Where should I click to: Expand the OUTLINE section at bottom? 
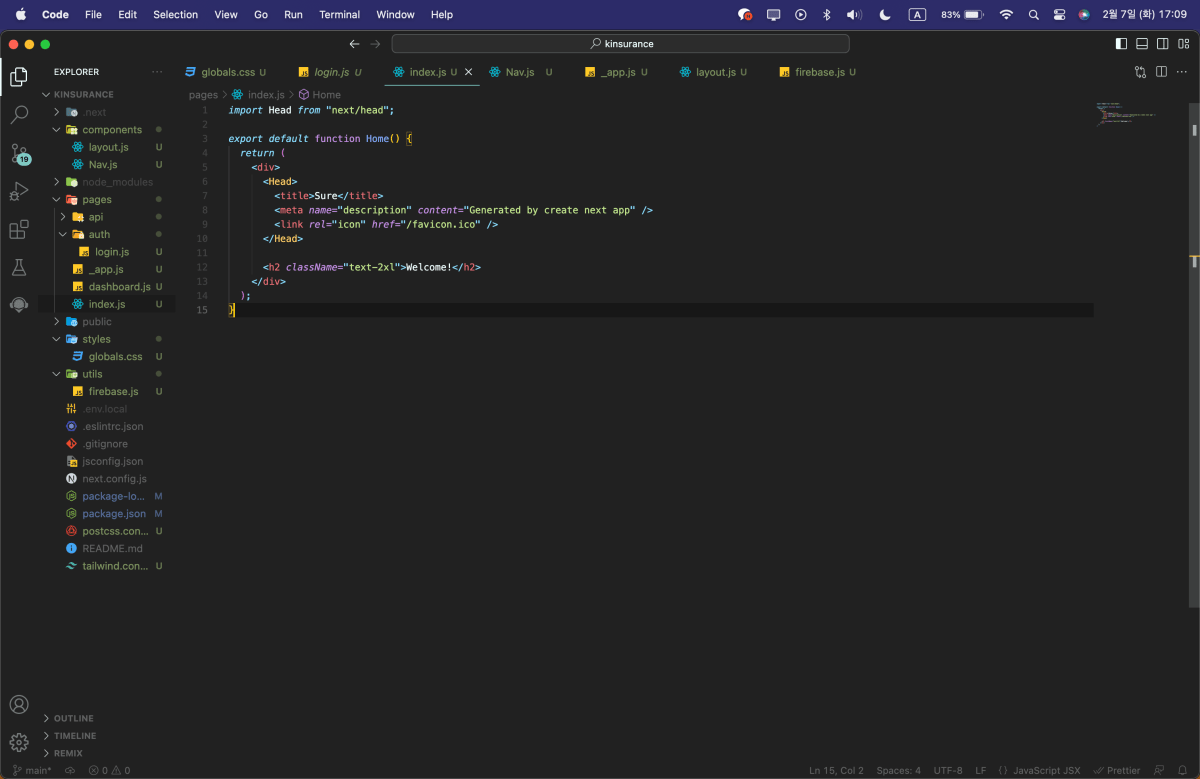tap(69, 717)
